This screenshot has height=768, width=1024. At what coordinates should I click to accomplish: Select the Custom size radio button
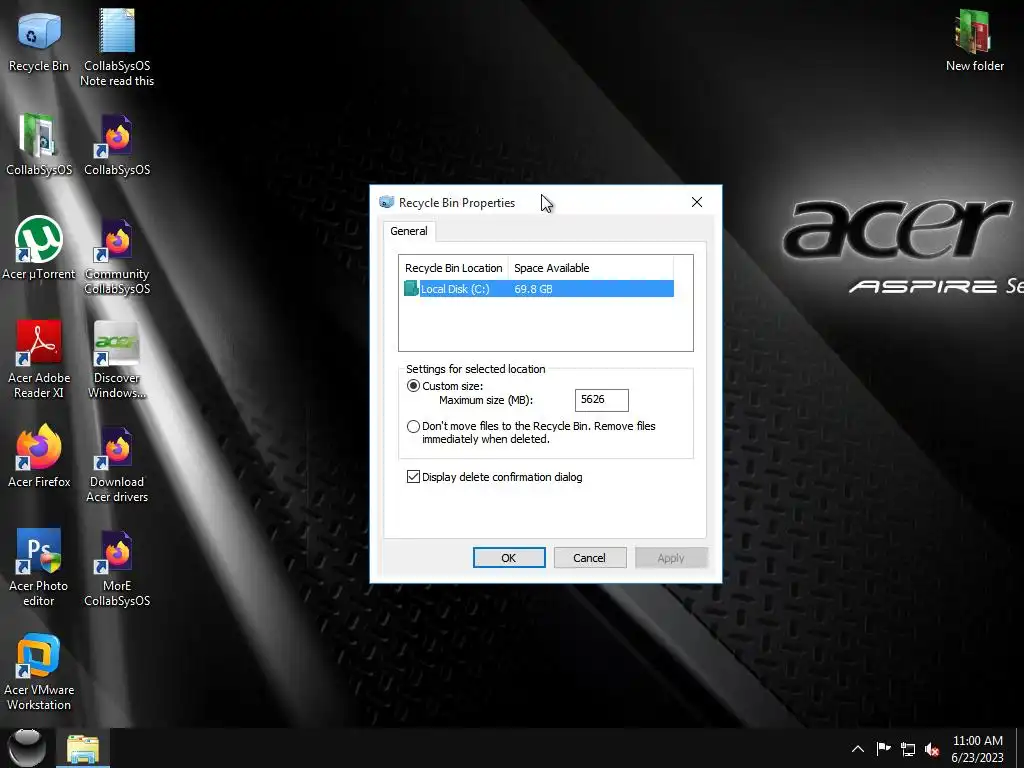(x=413, y=386)
